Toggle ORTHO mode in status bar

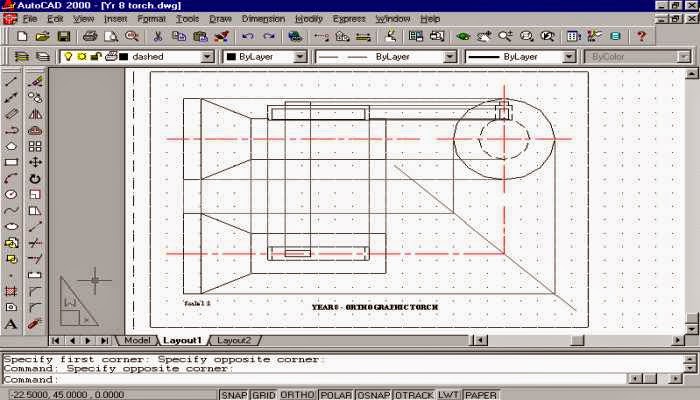[297, 395]
